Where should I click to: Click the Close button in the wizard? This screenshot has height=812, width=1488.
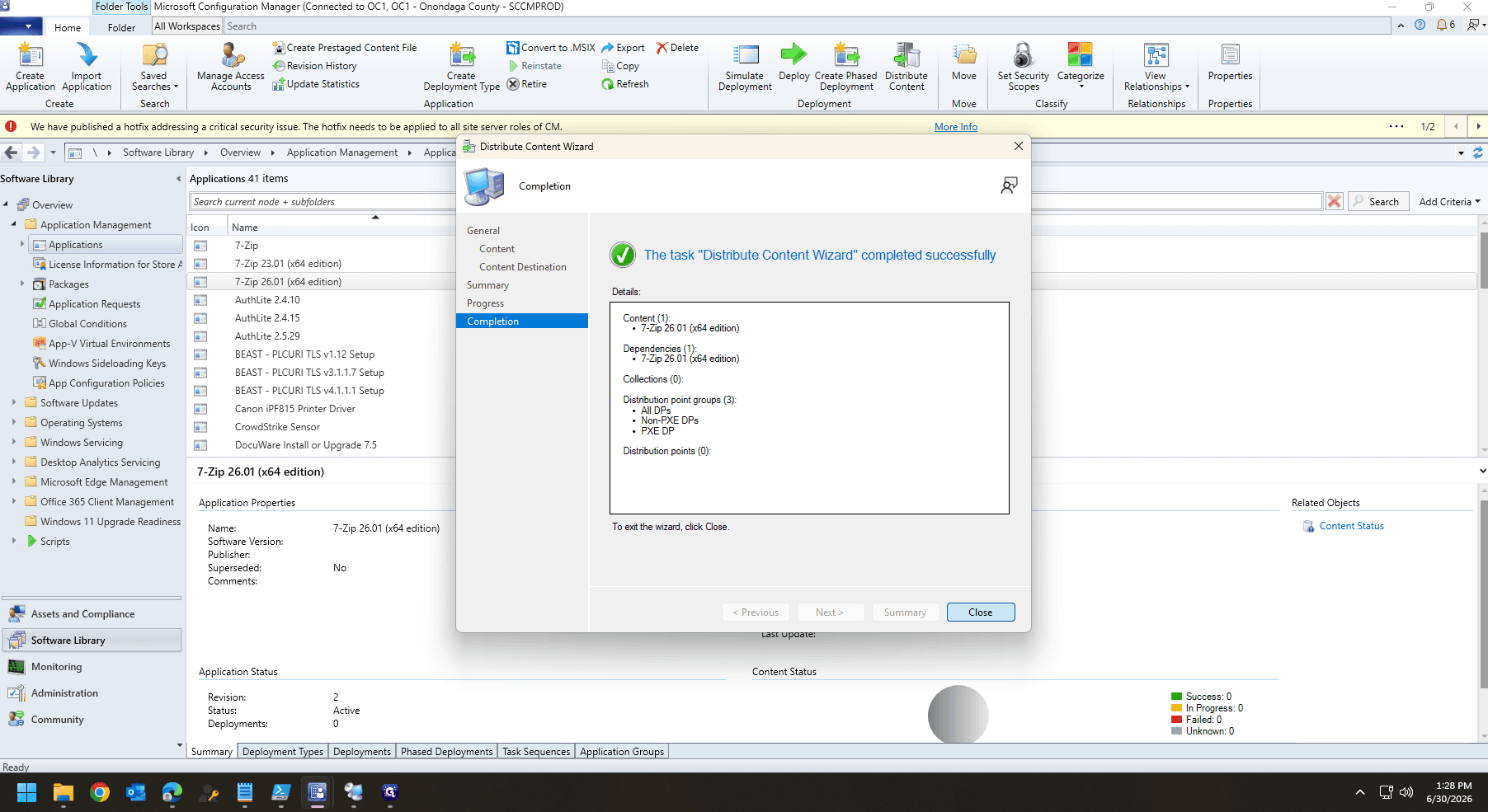tap(981, 613)
